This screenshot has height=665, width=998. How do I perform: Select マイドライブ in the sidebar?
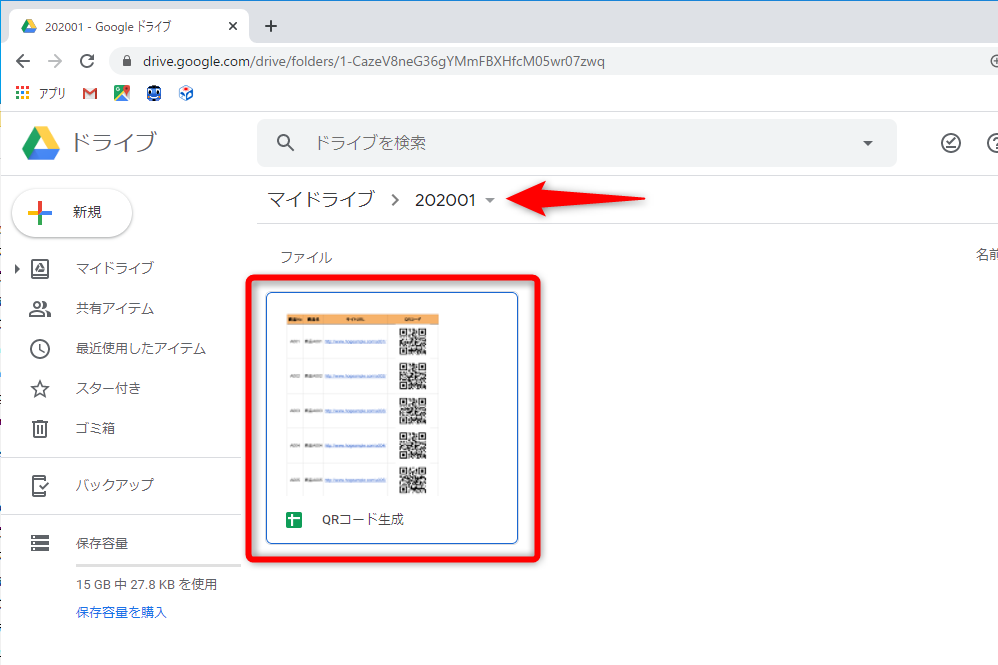[115, 269]
